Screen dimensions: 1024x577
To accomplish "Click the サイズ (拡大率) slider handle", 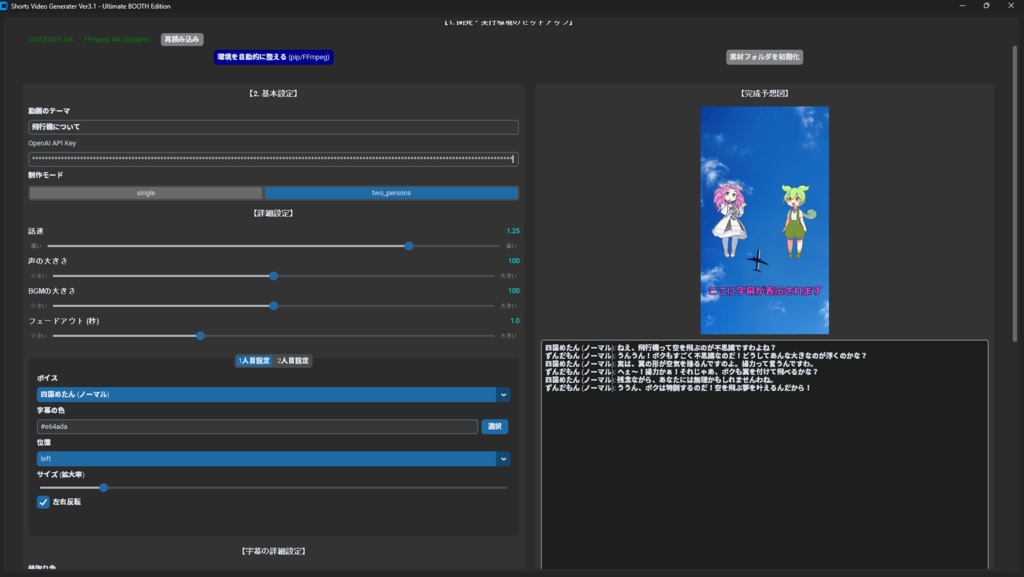I will pos(103,488).
